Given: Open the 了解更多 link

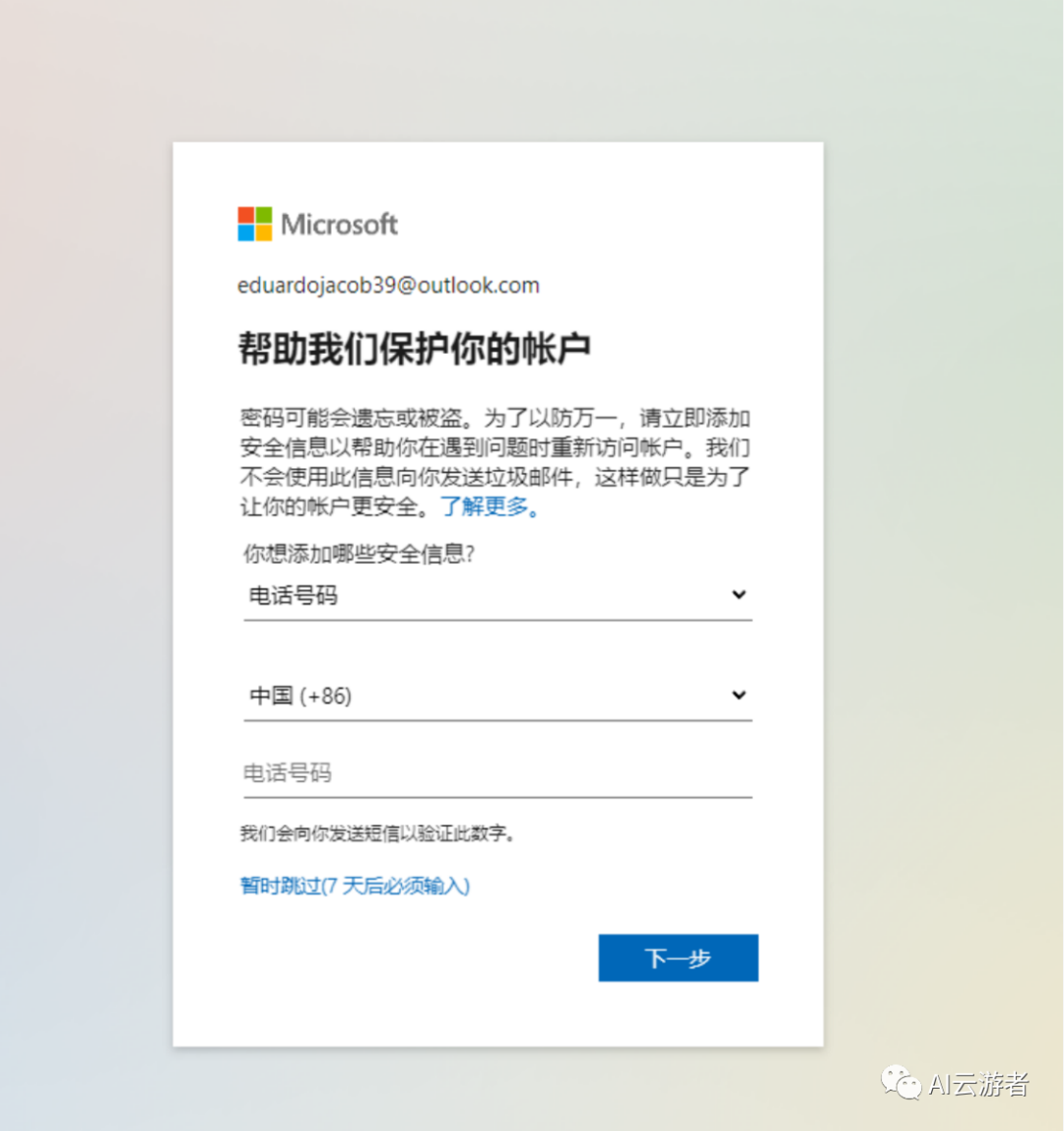Looking at the screenshot, I should pyautogui.click(x=490, y=506).
